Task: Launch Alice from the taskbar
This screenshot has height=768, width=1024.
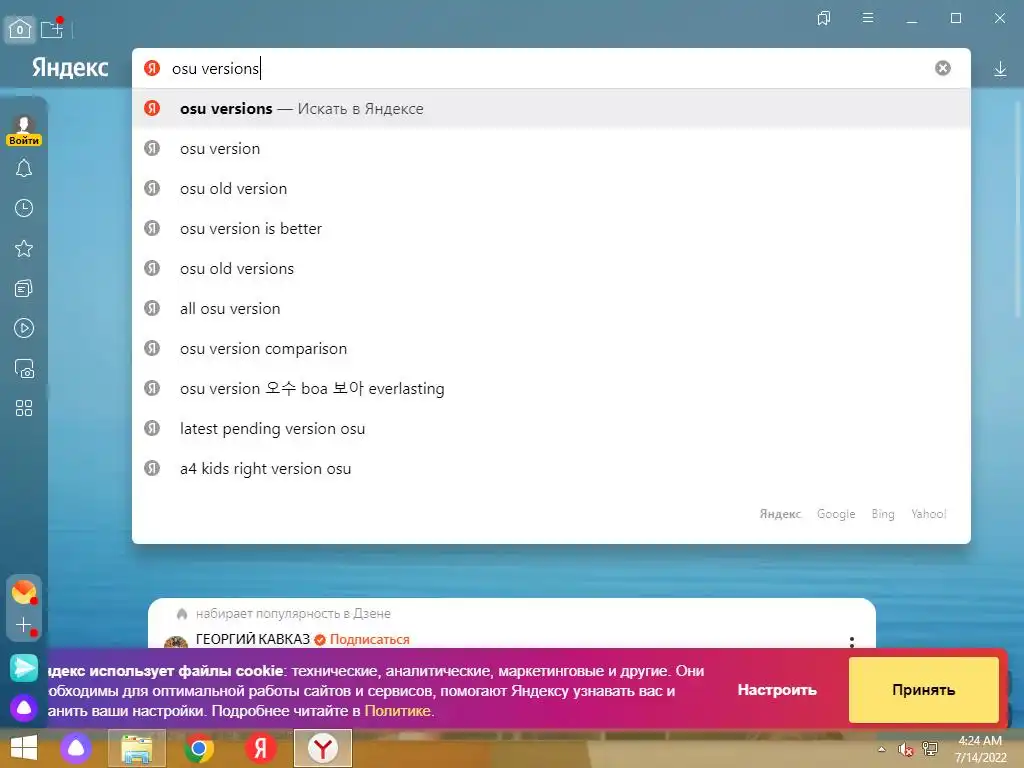Action: pos(76,748)
